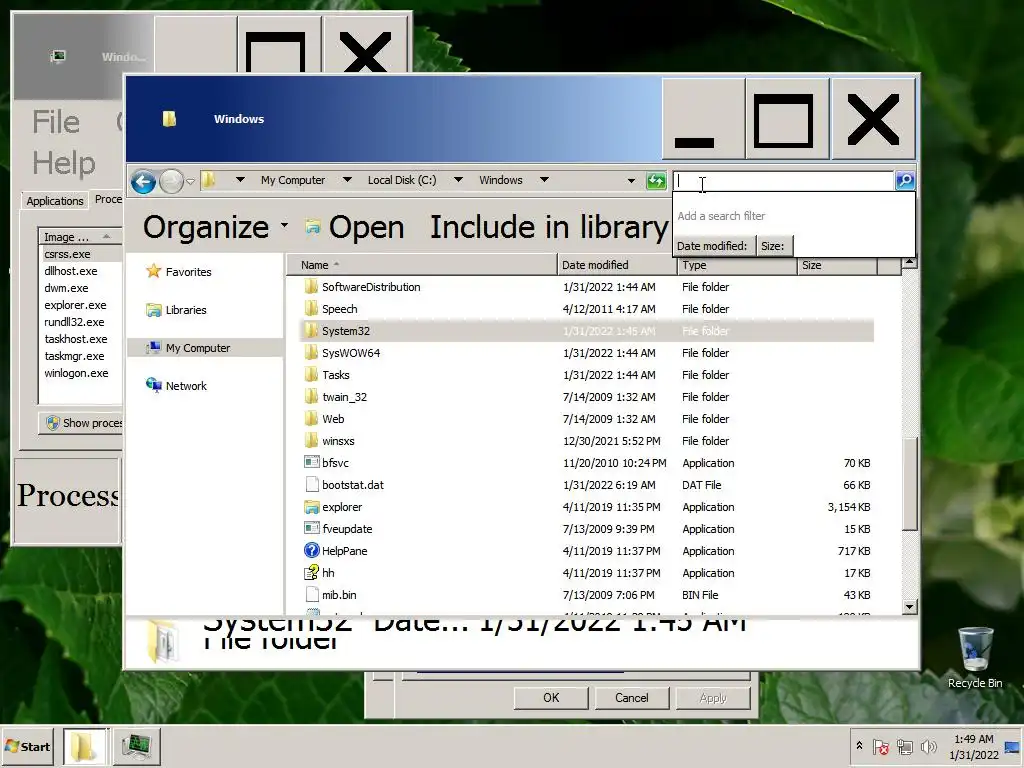Select the twain_32 folder icon
This screenshot has width=1024, height=768.
coord(312,397)
